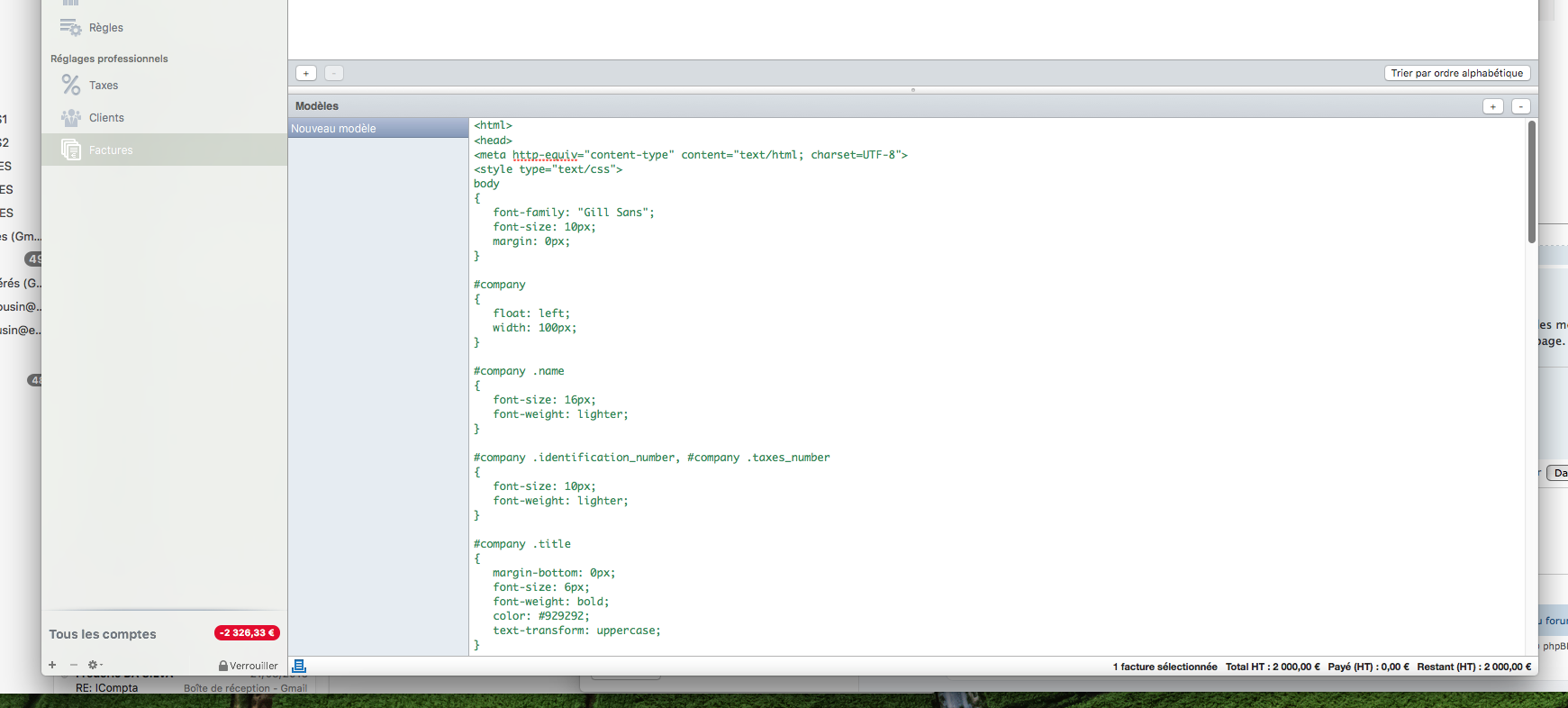
Task: Open the Clients people icon
Action: pos(71,117)
